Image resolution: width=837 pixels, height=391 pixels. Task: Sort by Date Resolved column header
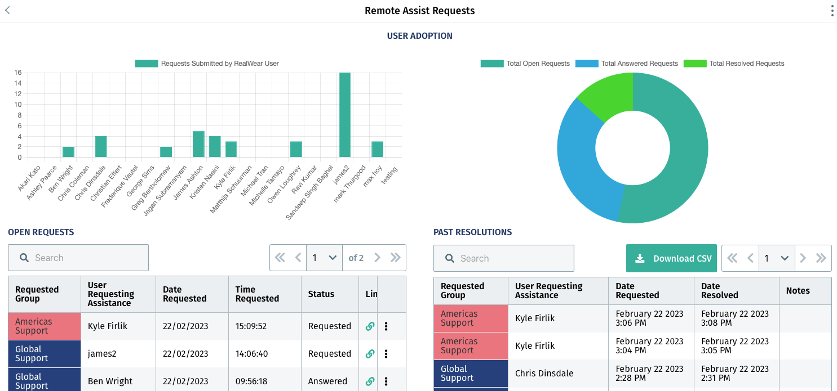720,291
